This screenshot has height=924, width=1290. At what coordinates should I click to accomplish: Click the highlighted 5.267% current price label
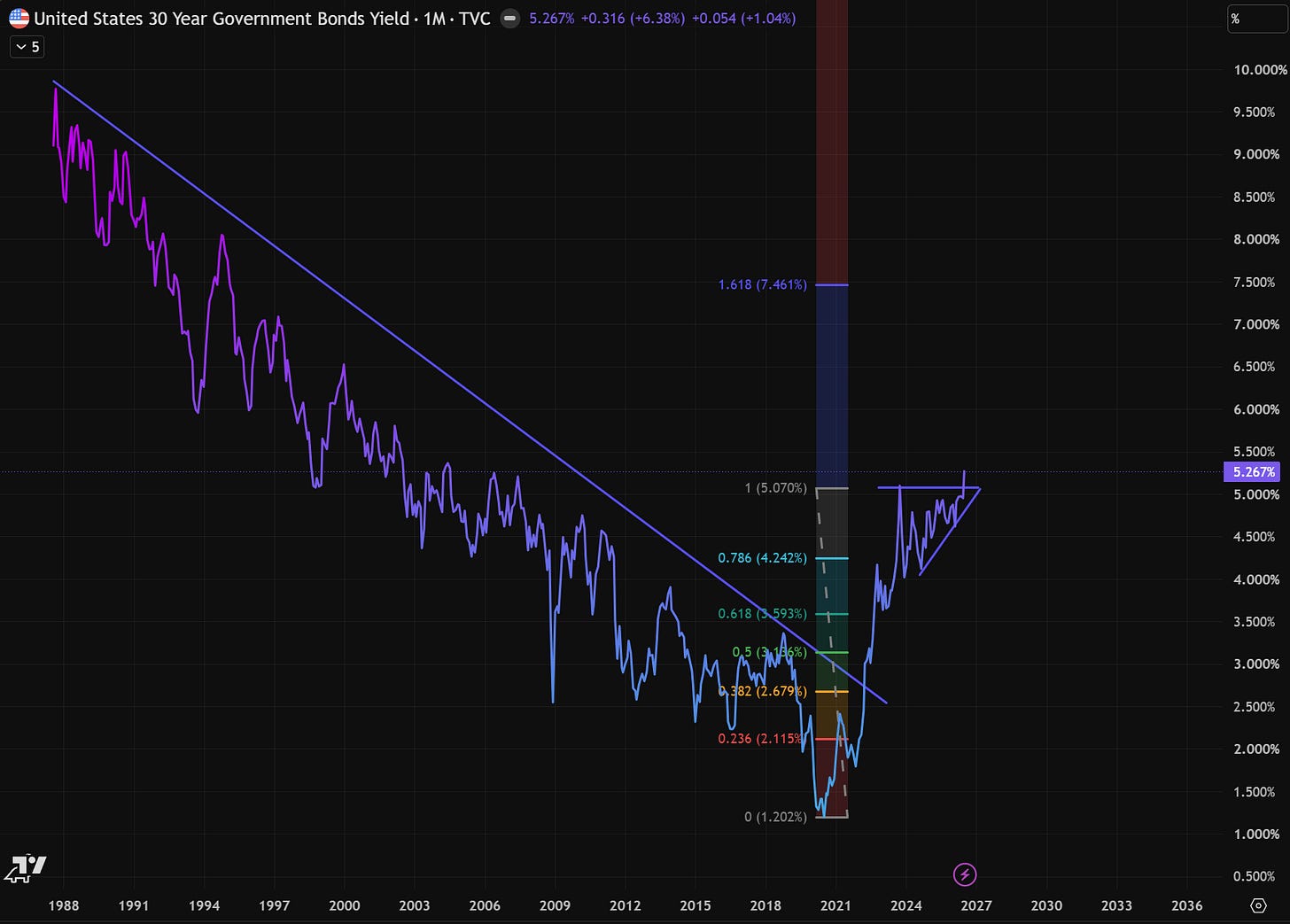pos(1250,472)
